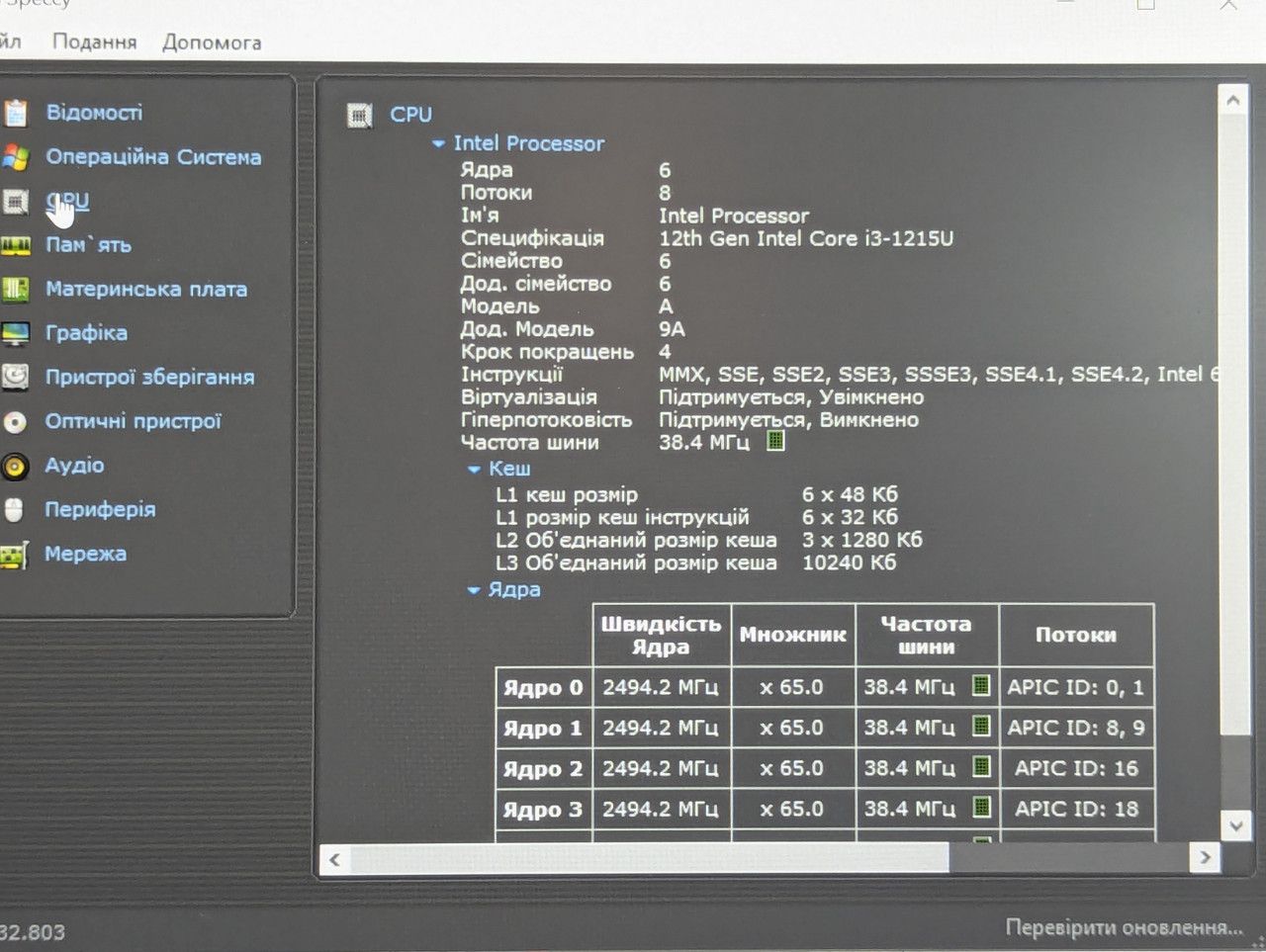Open the Графіка monitor icon
This screenshot has height=952, width=1266.
[15, 333]
